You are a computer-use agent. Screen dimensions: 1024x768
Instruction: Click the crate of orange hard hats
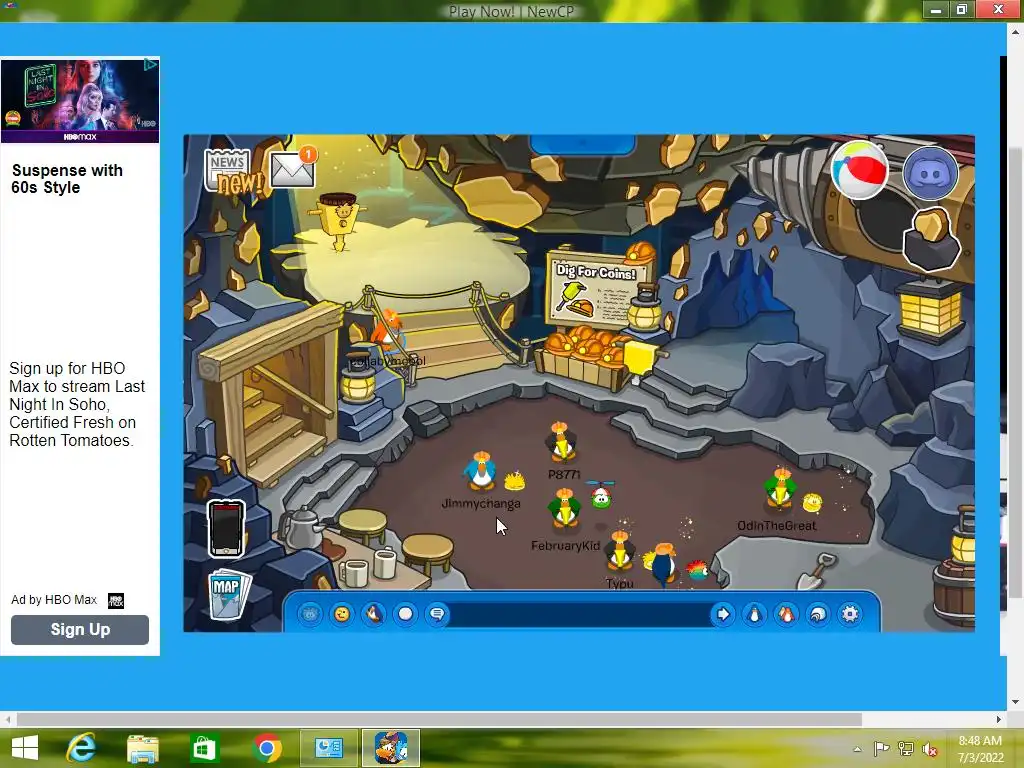pyautogui.click(x=581, y=358)
